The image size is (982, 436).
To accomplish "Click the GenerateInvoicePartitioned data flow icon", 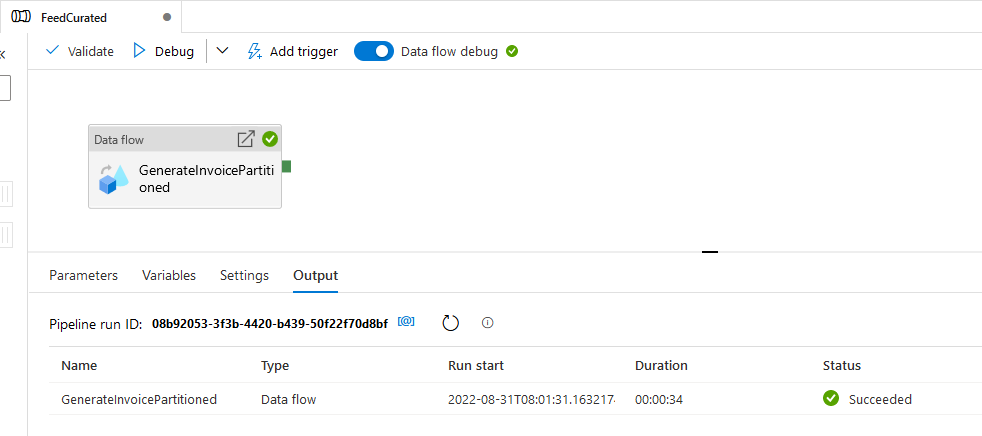I will tap(113, 179).
